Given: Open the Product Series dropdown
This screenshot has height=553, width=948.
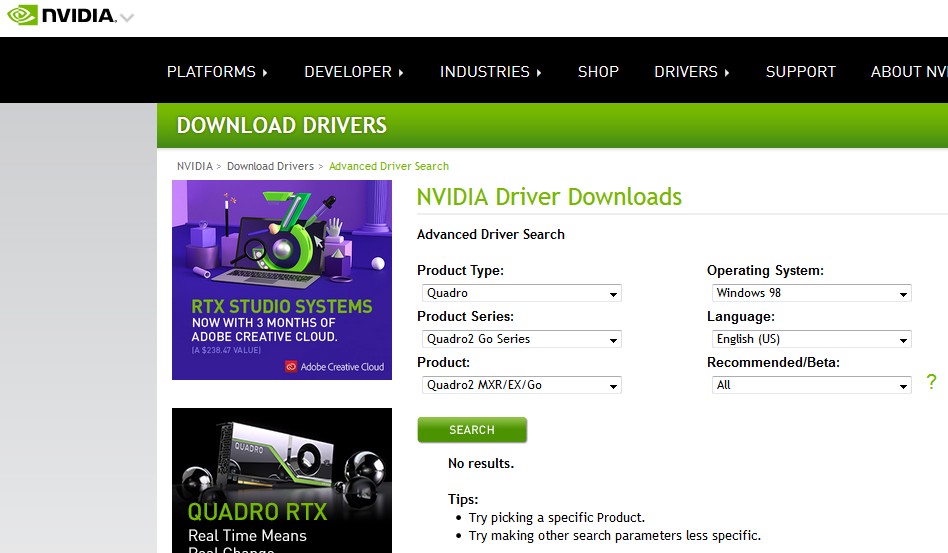Looking at the screenshot, I should [522, 339].
